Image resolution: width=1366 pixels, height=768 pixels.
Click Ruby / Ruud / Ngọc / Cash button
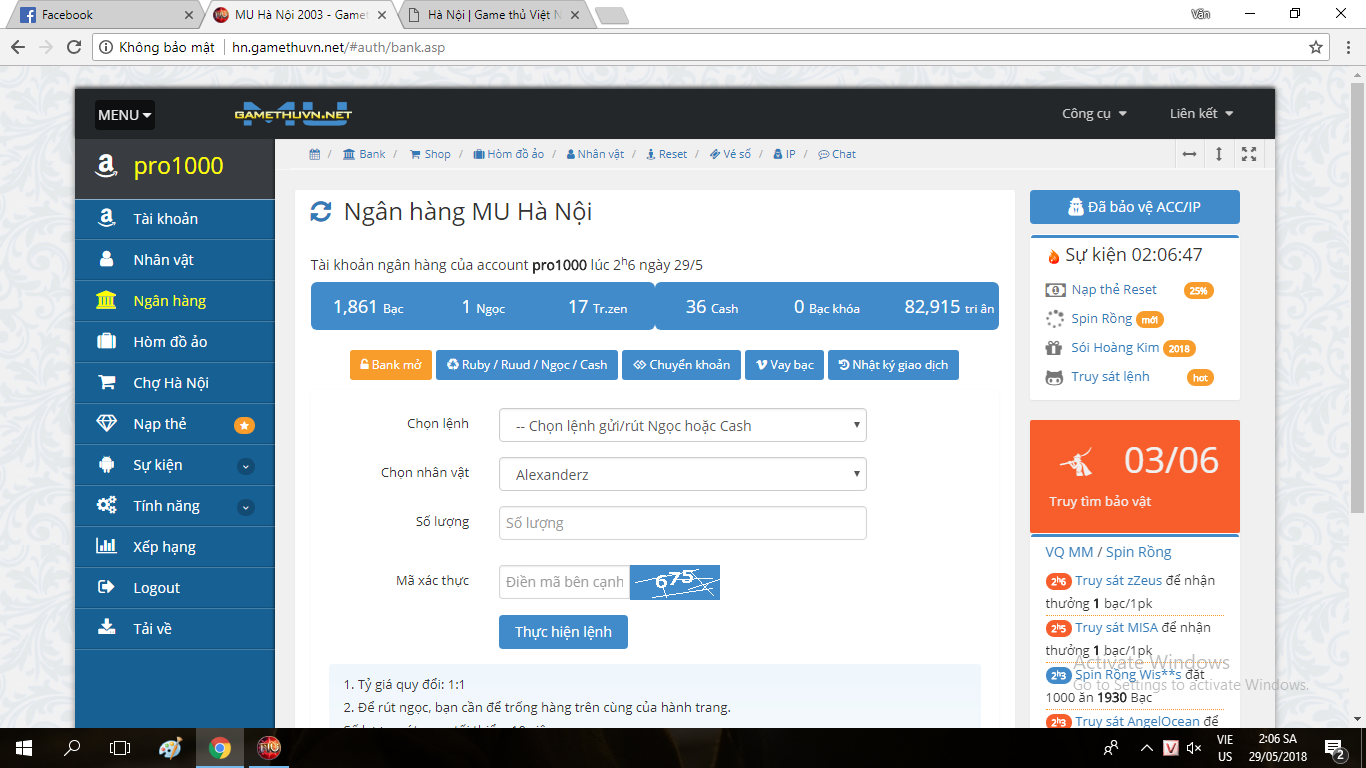(527, 365)
